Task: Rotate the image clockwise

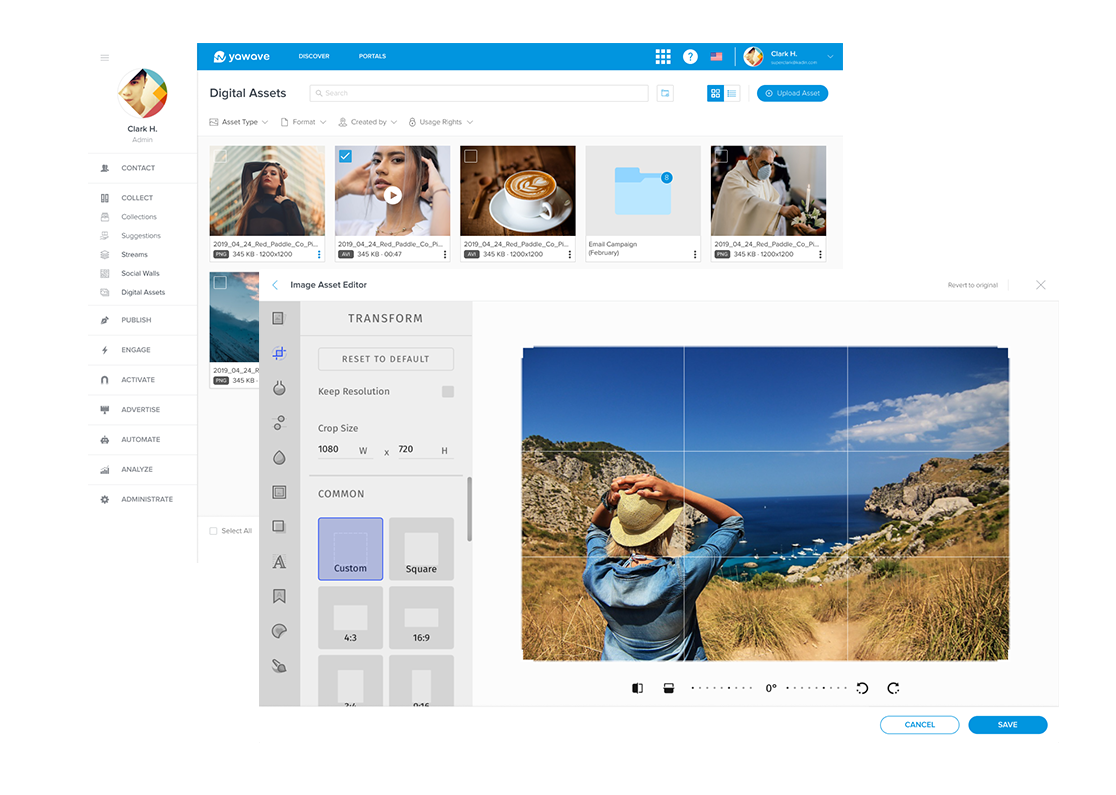Action: [893, 688]
